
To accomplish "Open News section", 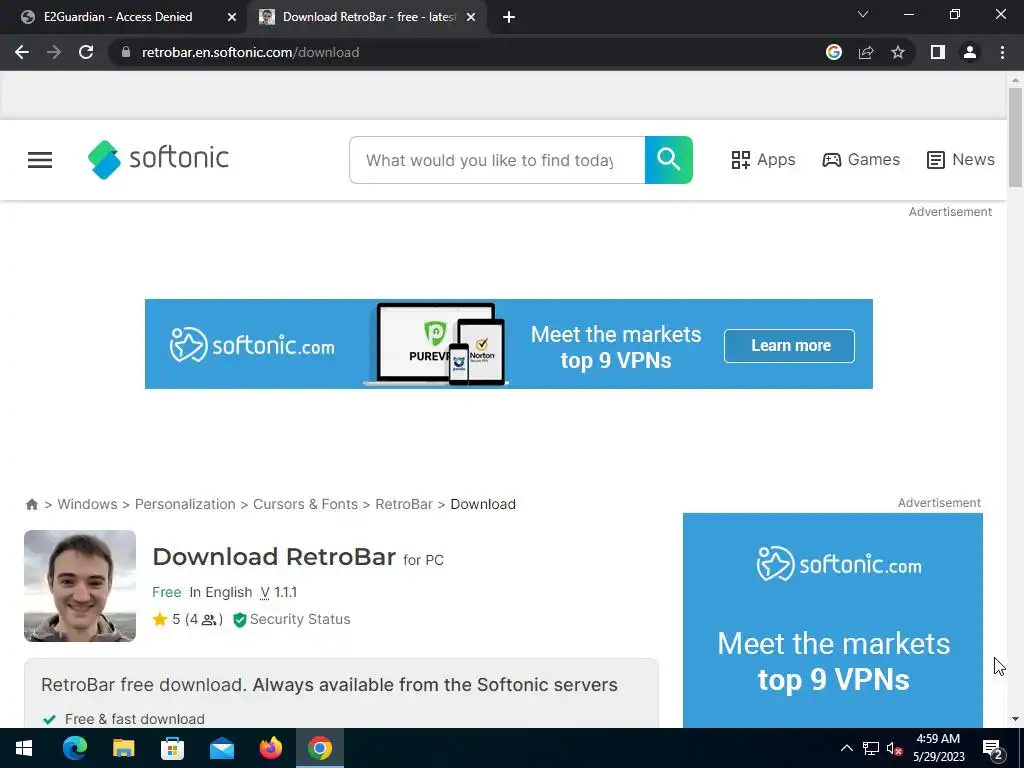I will pos(961,160).
